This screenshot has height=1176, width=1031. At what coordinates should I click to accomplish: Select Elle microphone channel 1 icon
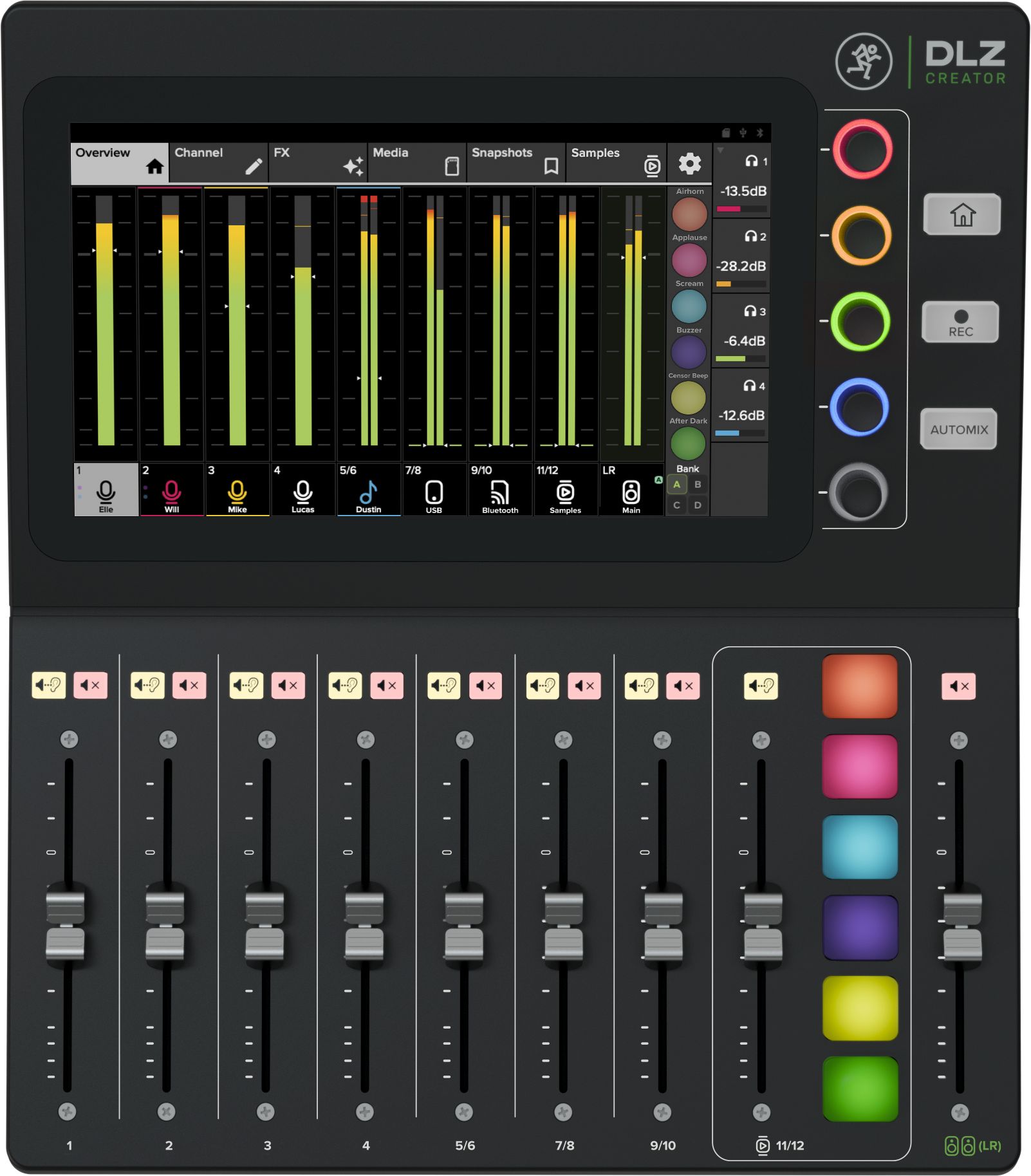coord(106,492)
